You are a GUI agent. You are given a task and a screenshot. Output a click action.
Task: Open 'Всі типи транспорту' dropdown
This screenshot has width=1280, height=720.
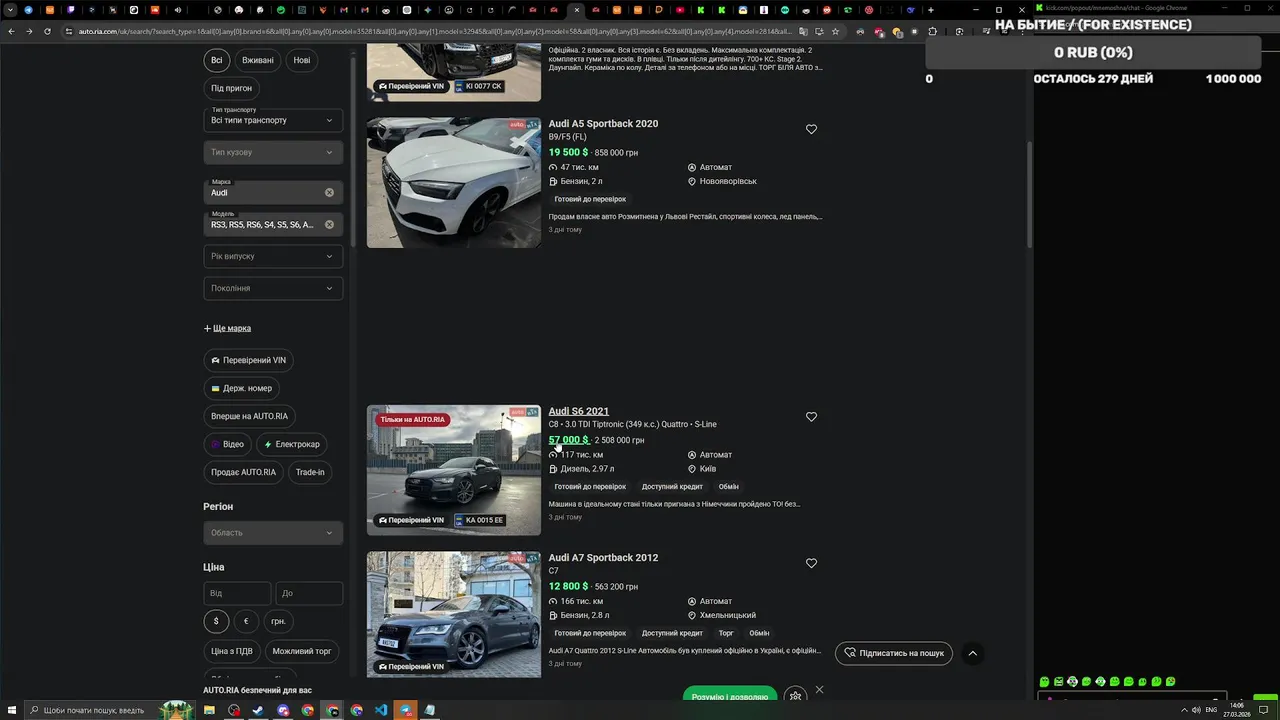click(x=273, y=120)
